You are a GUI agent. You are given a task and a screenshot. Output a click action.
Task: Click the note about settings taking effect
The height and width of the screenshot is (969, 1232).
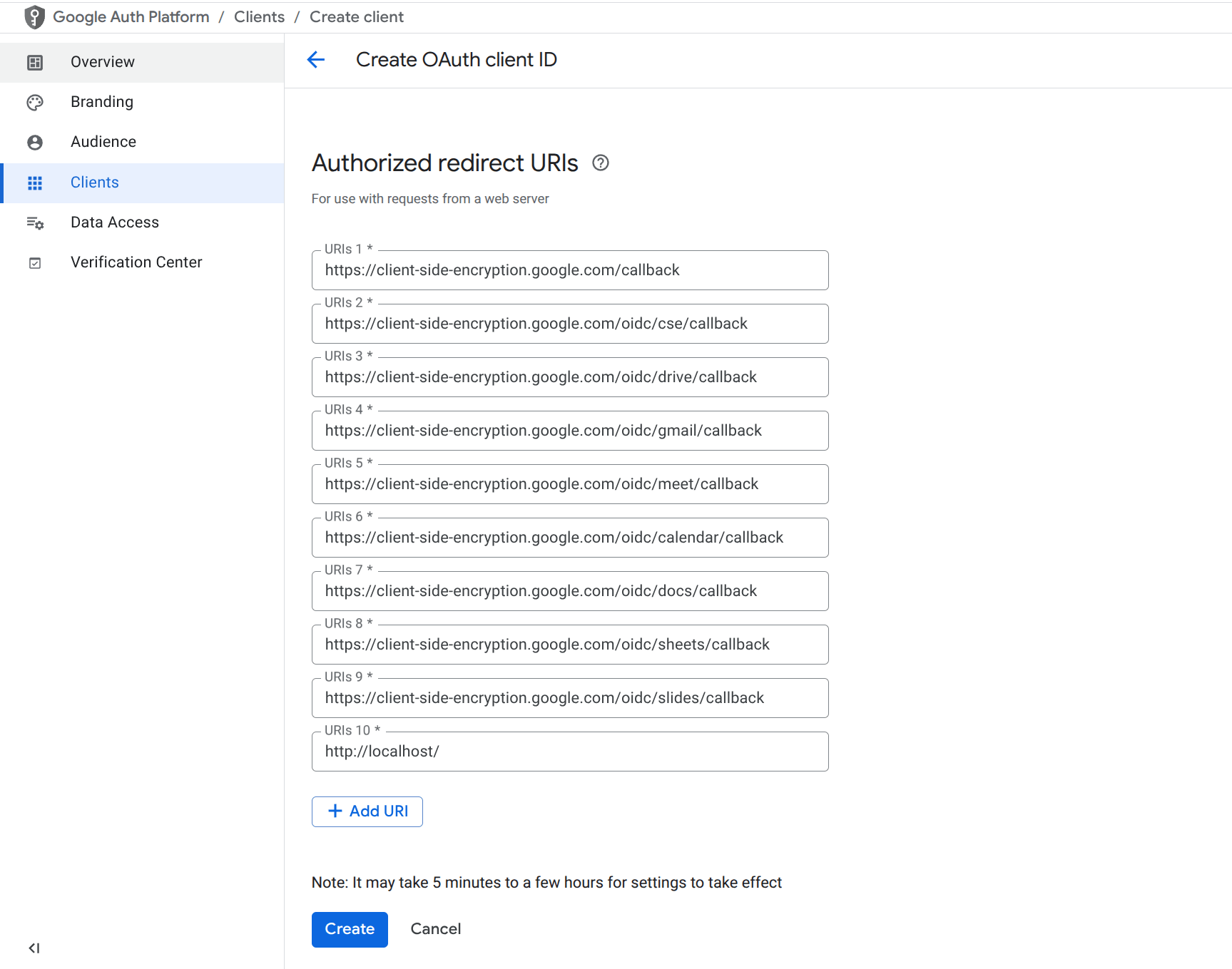pos(546,883)
